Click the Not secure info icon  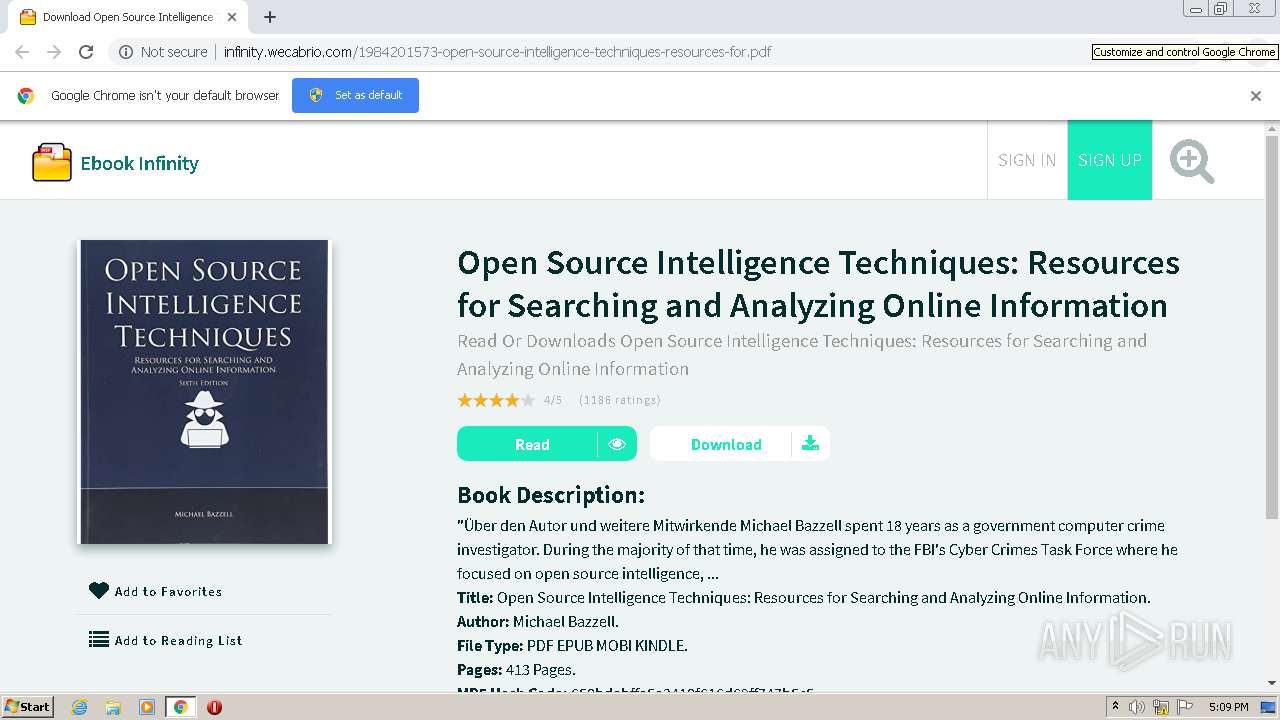[x=126, y=52]
